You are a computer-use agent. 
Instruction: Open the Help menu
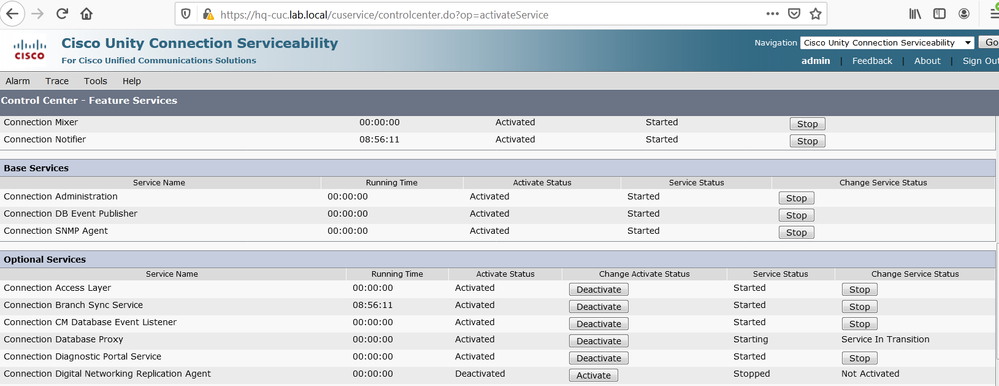132,81
